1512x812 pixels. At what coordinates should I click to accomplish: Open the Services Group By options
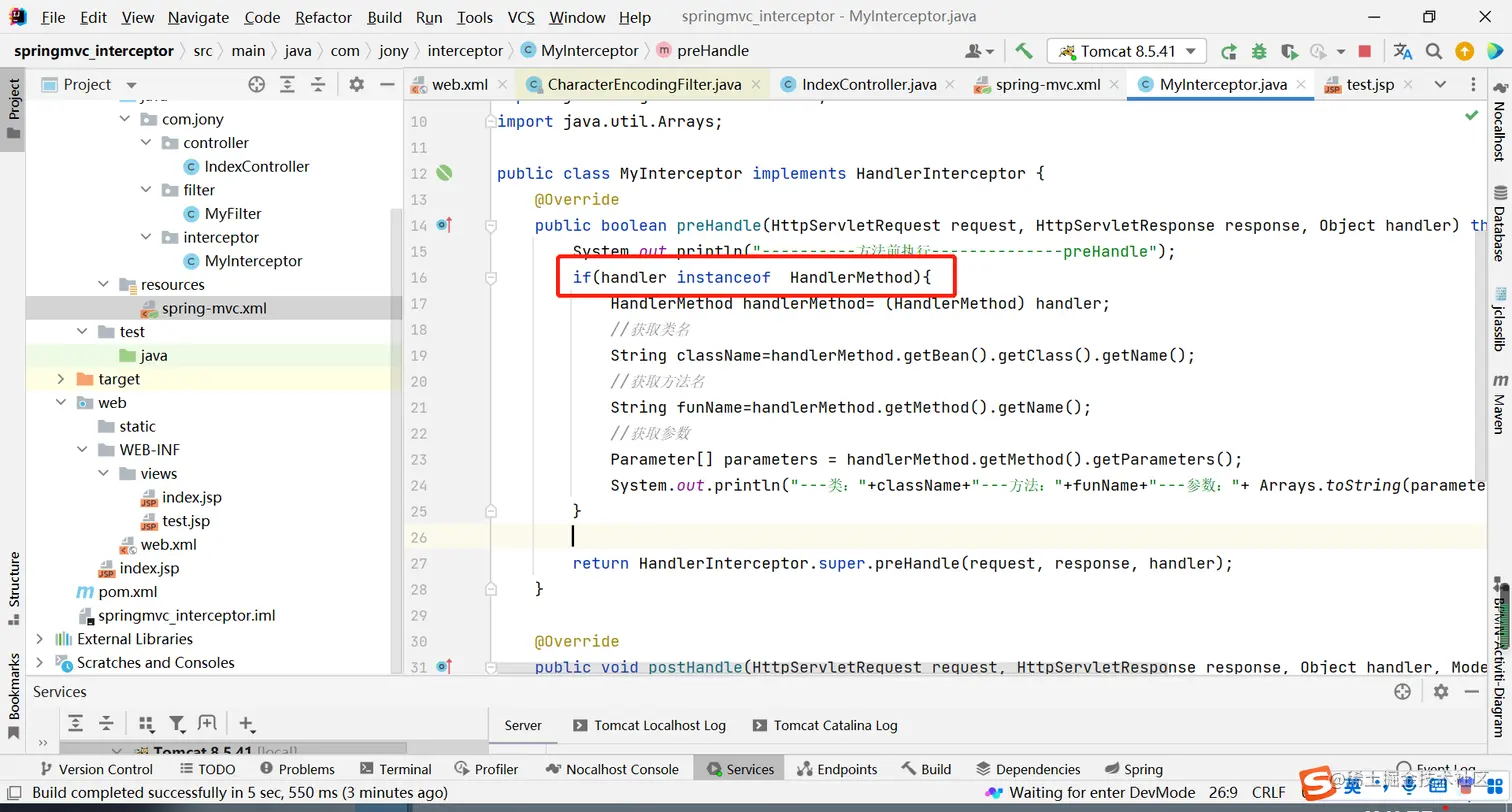tap(146, 723)
